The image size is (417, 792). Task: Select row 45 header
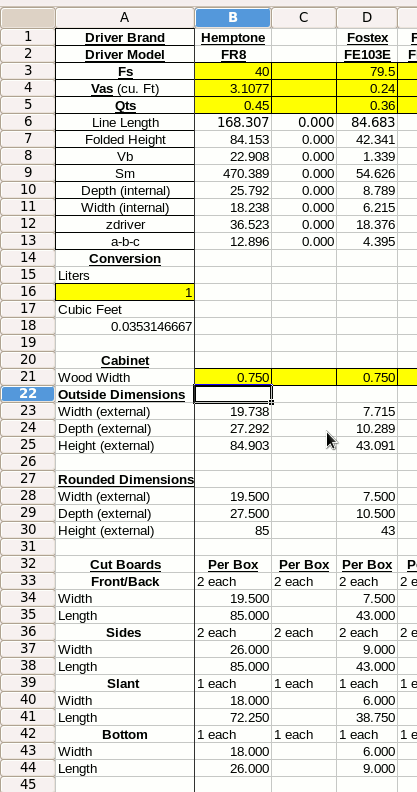[x=28, y=784]
